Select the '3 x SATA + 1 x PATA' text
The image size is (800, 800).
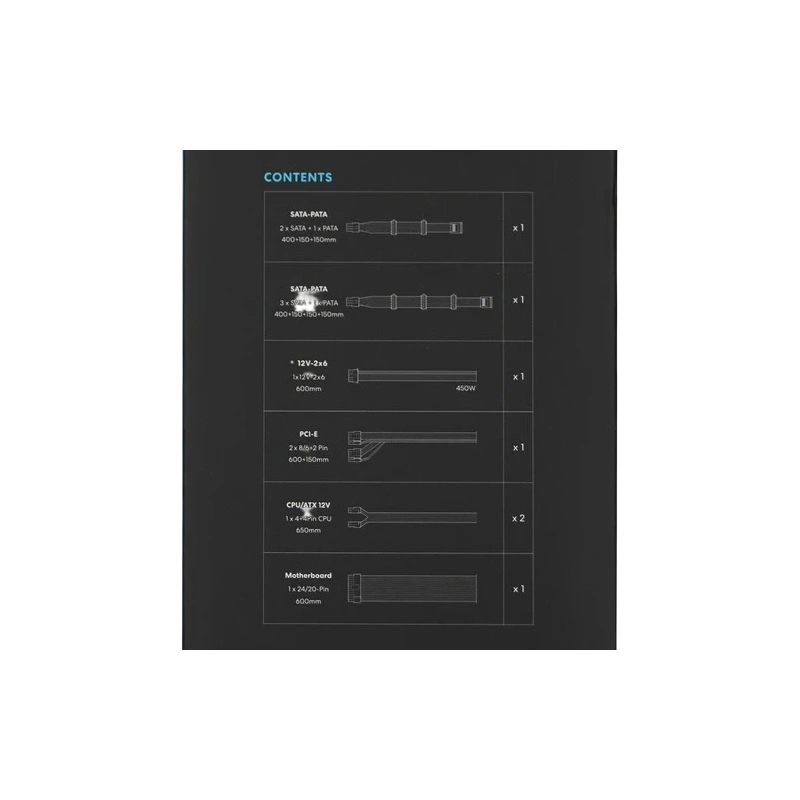coord(309,303)
